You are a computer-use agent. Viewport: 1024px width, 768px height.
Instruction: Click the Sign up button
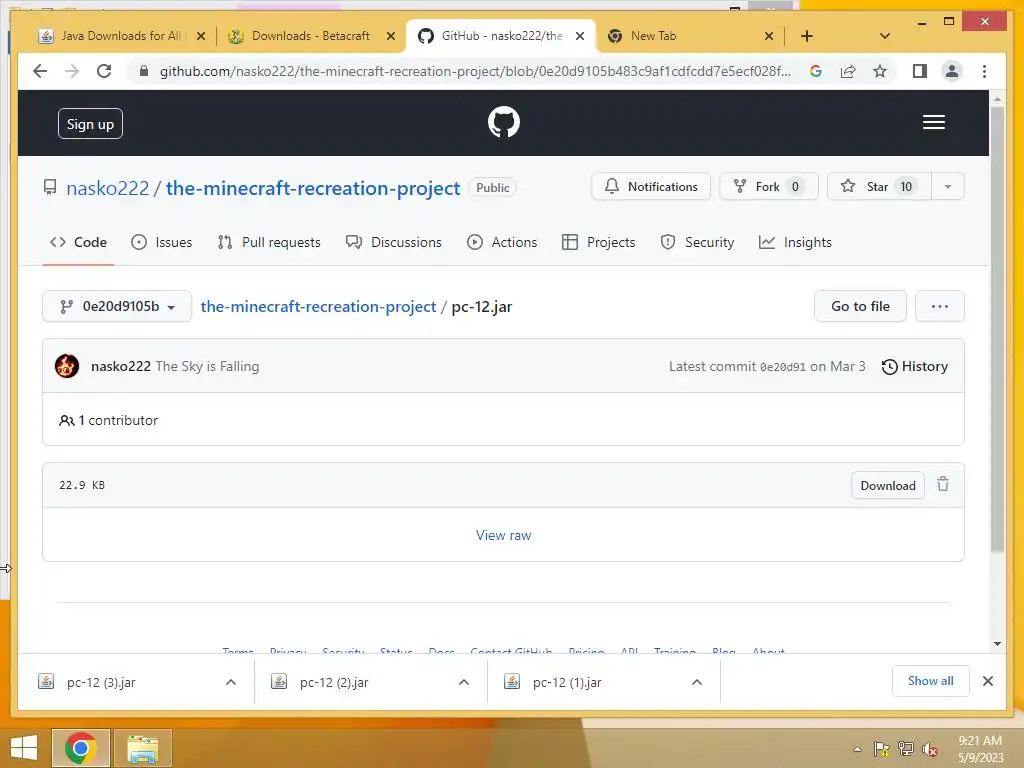click(90, 124)
